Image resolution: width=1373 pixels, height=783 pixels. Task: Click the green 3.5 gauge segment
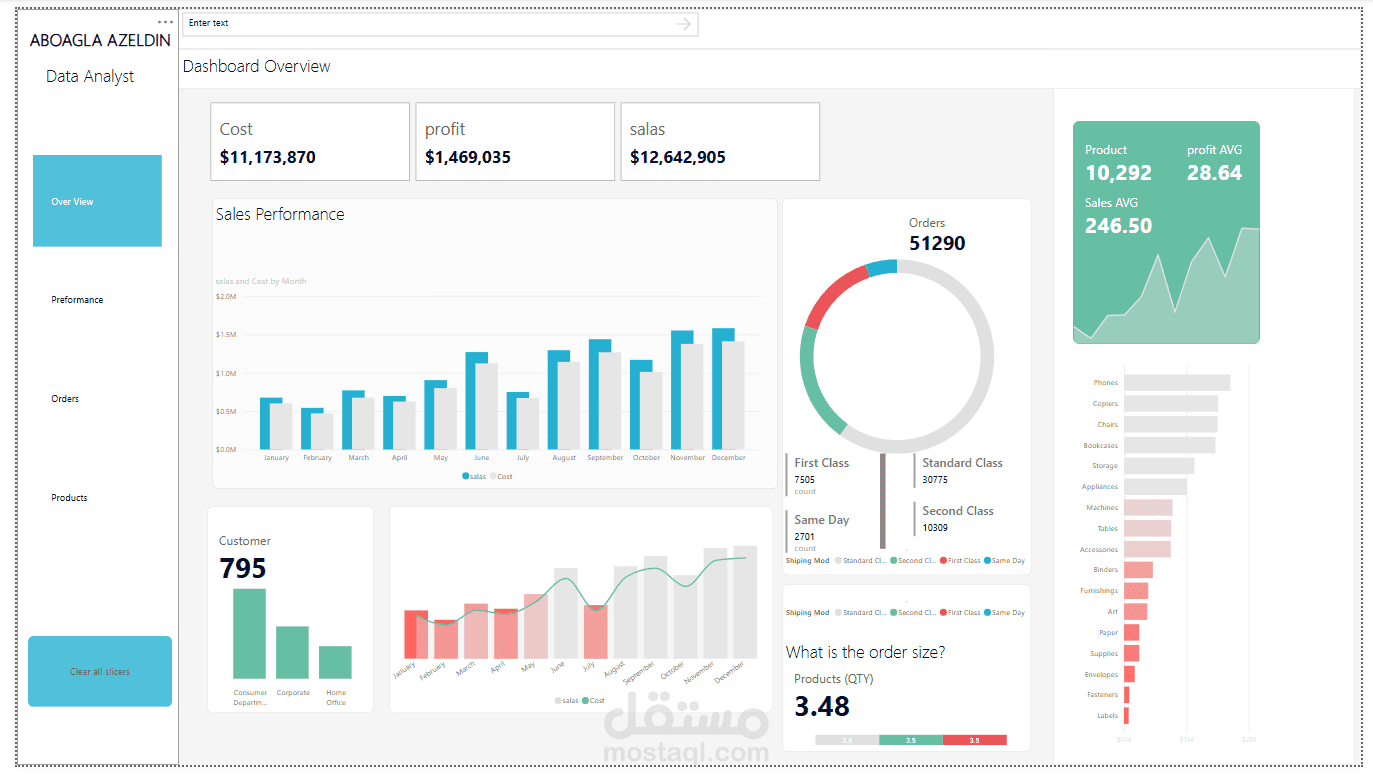911,740
